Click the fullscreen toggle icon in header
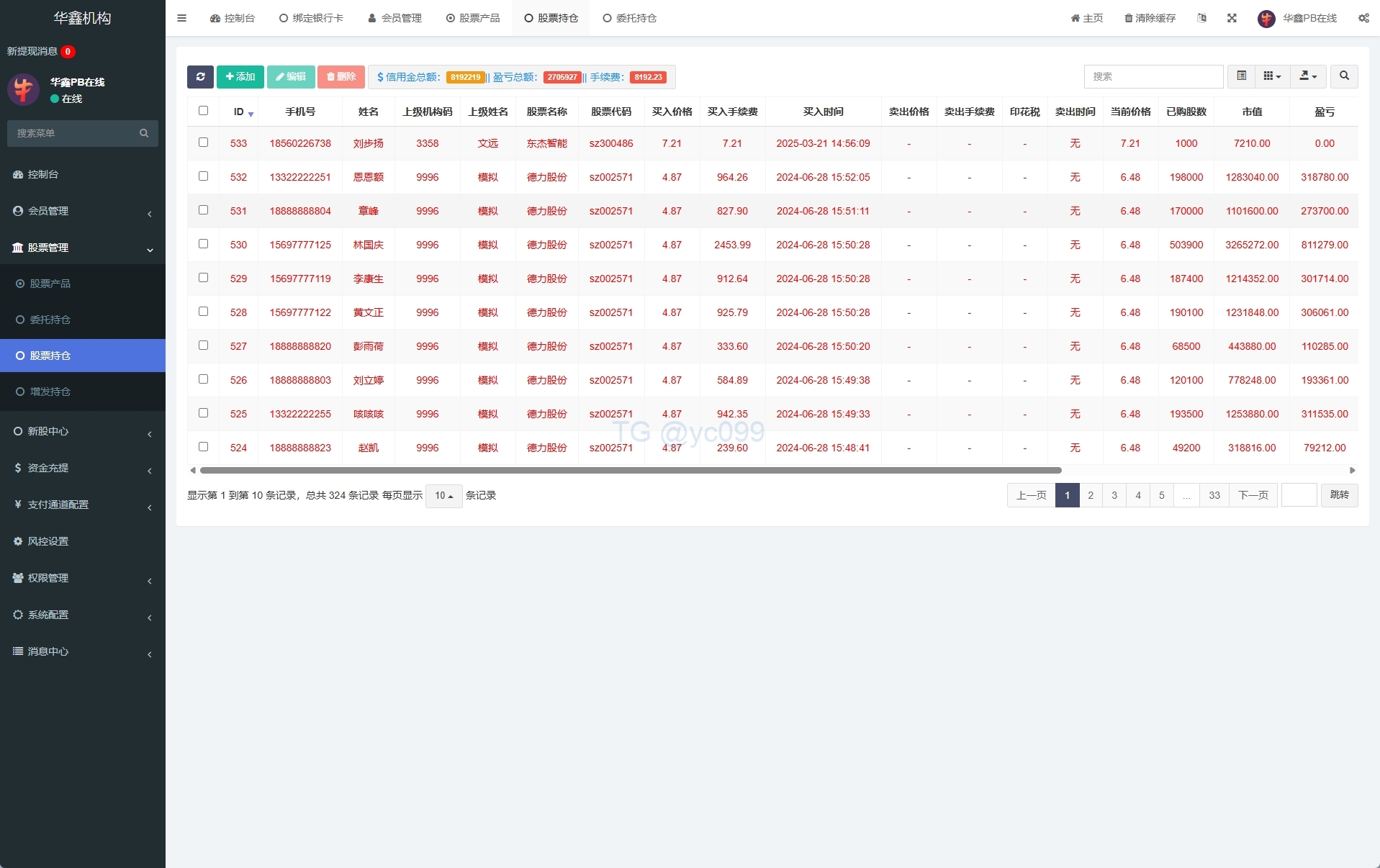 pyautogui.click(x=1232, y=18)
